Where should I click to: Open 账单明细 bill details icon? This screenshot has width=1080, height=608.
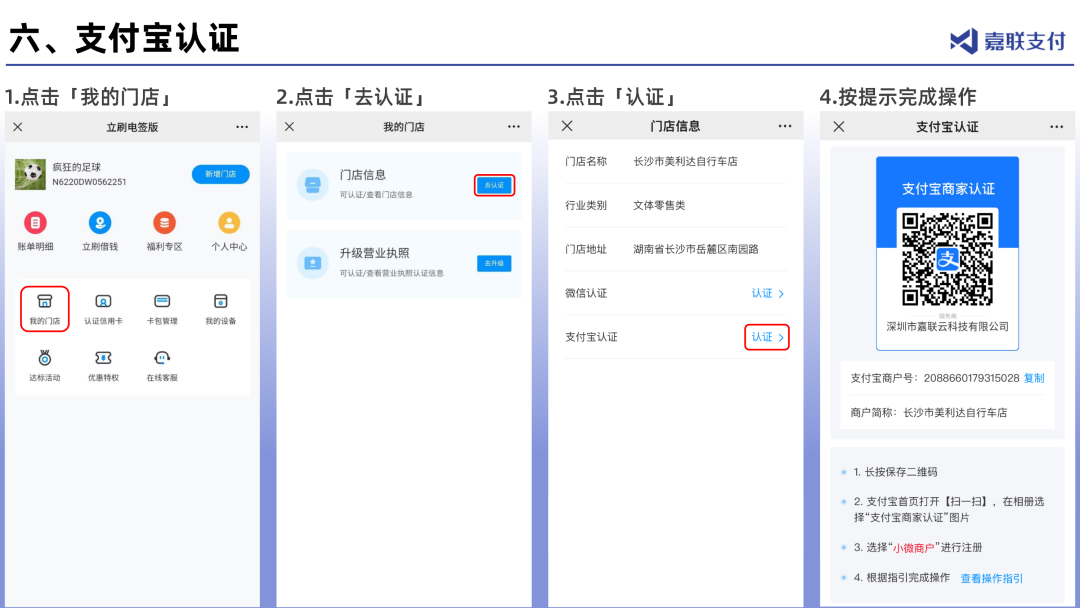[35, 222]
